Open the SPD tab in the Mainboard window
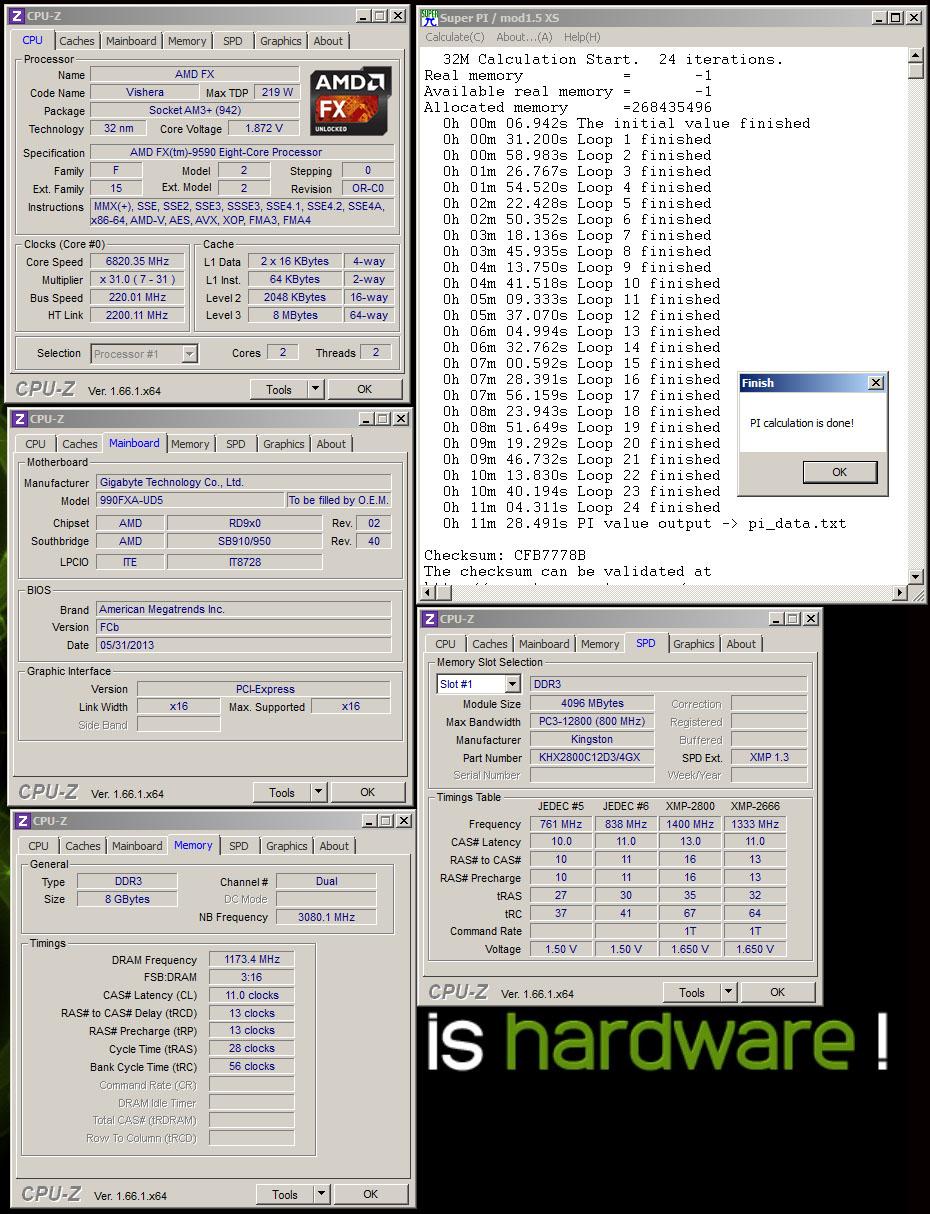 click(x=235, y=444)
